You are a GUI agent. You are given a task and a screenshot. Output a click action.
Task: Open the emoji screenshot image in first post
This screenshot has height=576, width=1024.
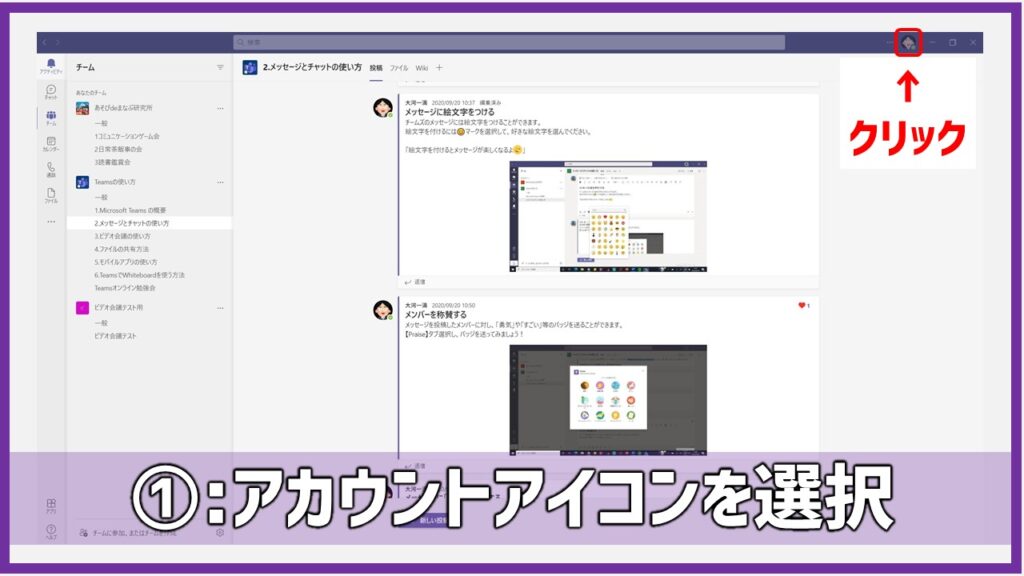(607, 217)
